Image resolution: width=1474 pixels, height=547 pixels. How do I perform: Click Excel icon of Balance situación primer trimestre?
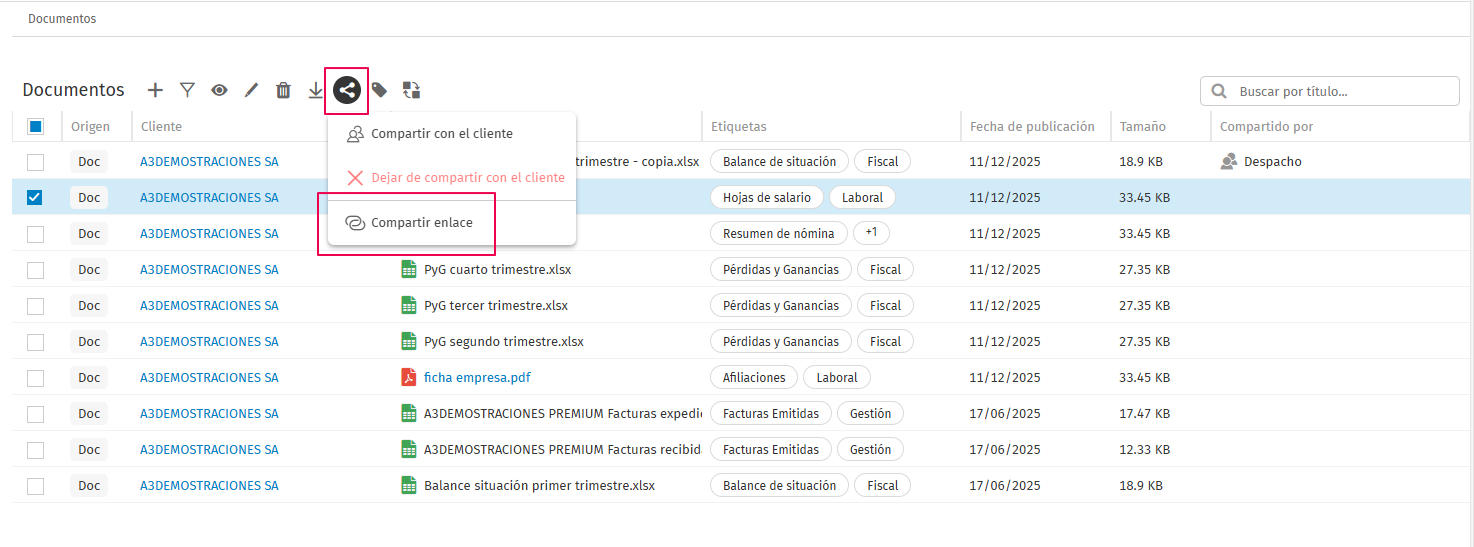click(x=408, y=485)
